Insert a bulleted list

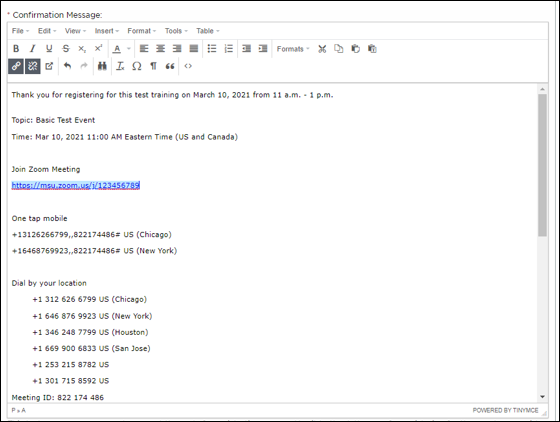point(212,49)
